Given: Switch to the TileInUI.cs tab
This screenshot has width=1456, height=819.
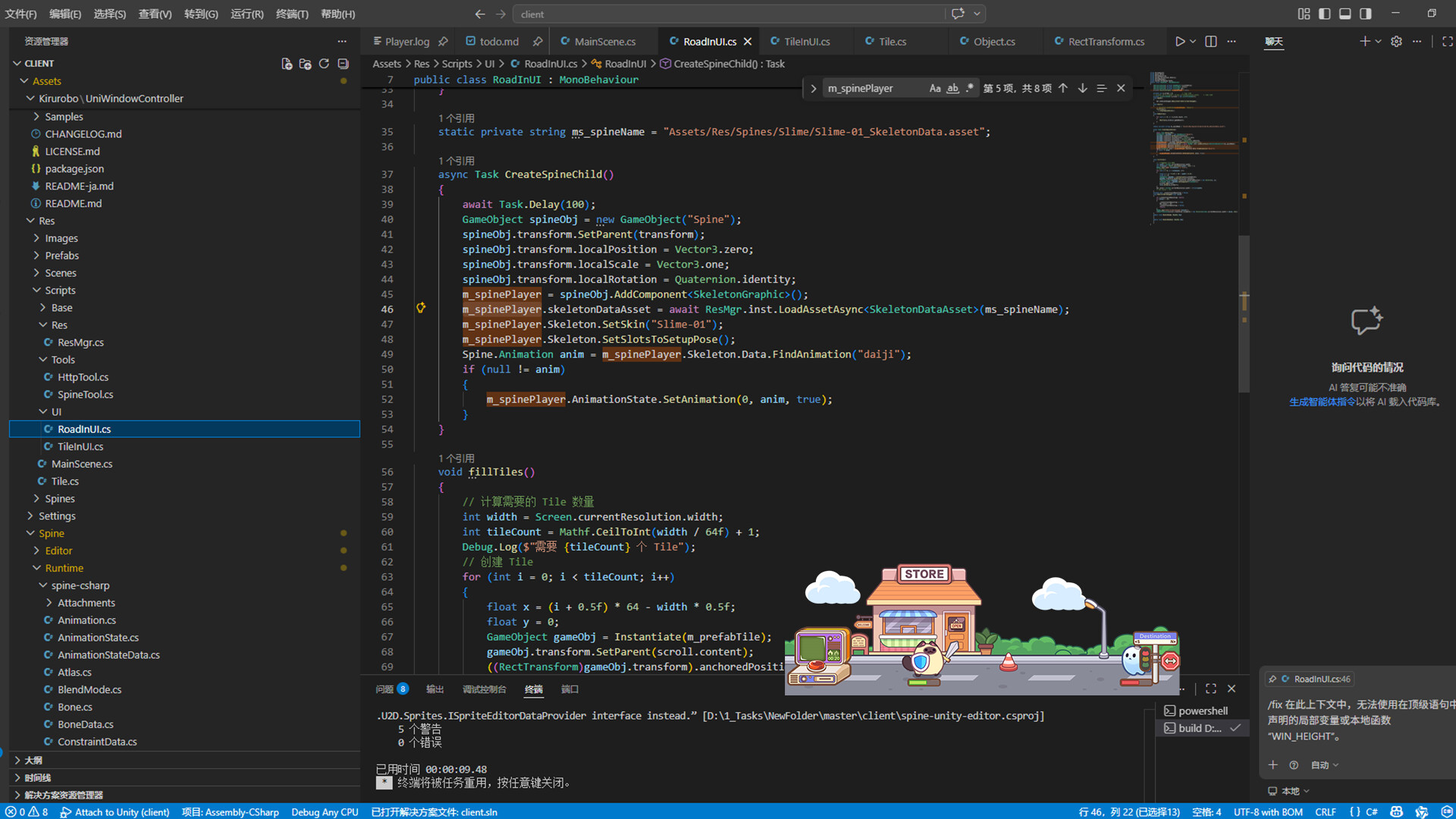Looking at the screenshot, I should [x=806, y=42].
